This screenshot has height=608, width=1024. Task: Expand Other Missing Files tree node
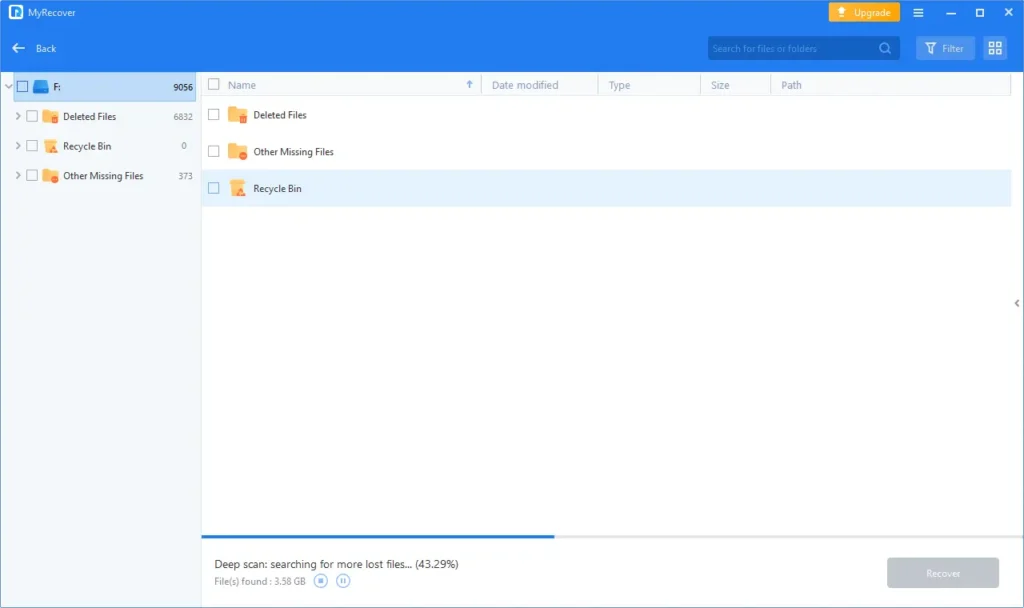coord(18,175)
